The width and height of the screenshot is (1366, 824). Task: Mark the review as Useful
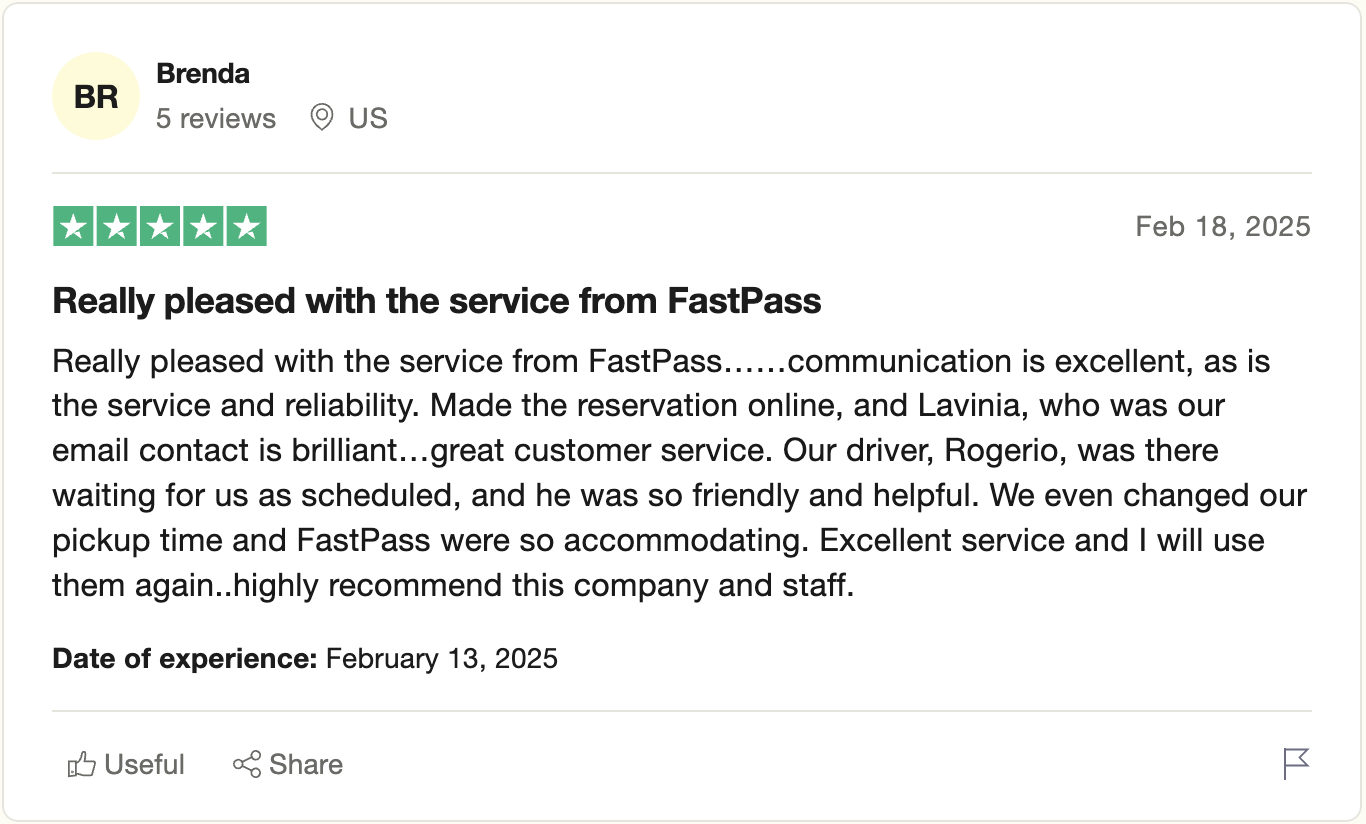tap(126, 765)
